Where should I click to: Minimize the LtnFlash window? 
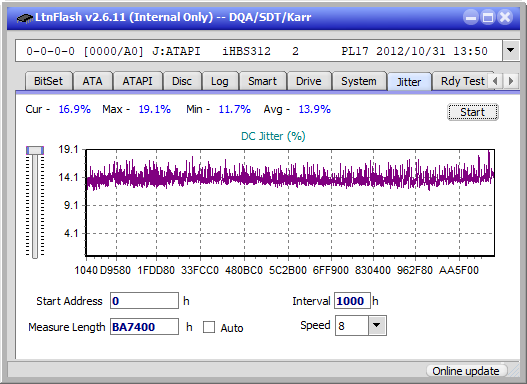(471, 17)
